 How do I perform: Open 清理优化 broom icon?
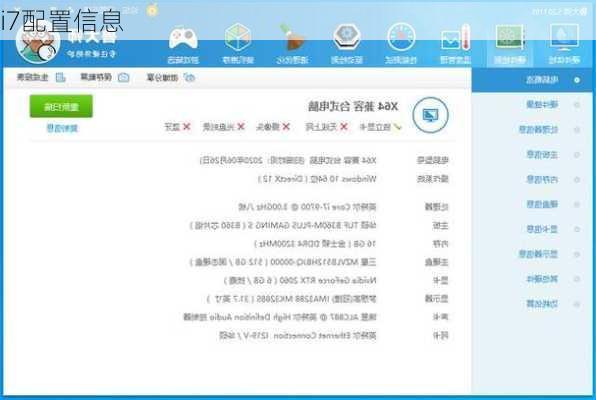(292, 37)
